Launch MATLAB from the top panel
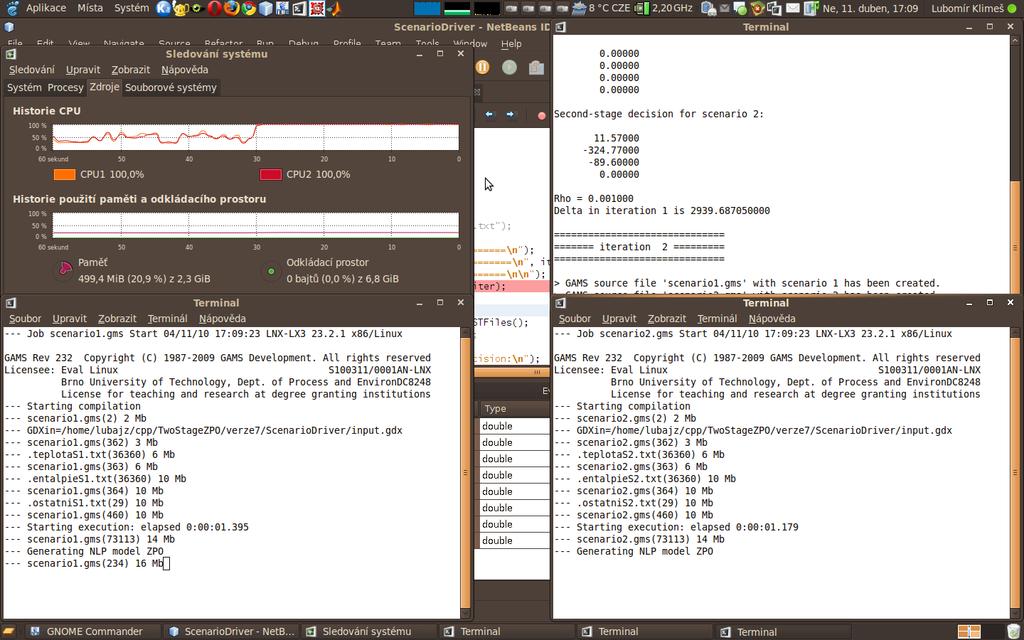 pos(334,8)
